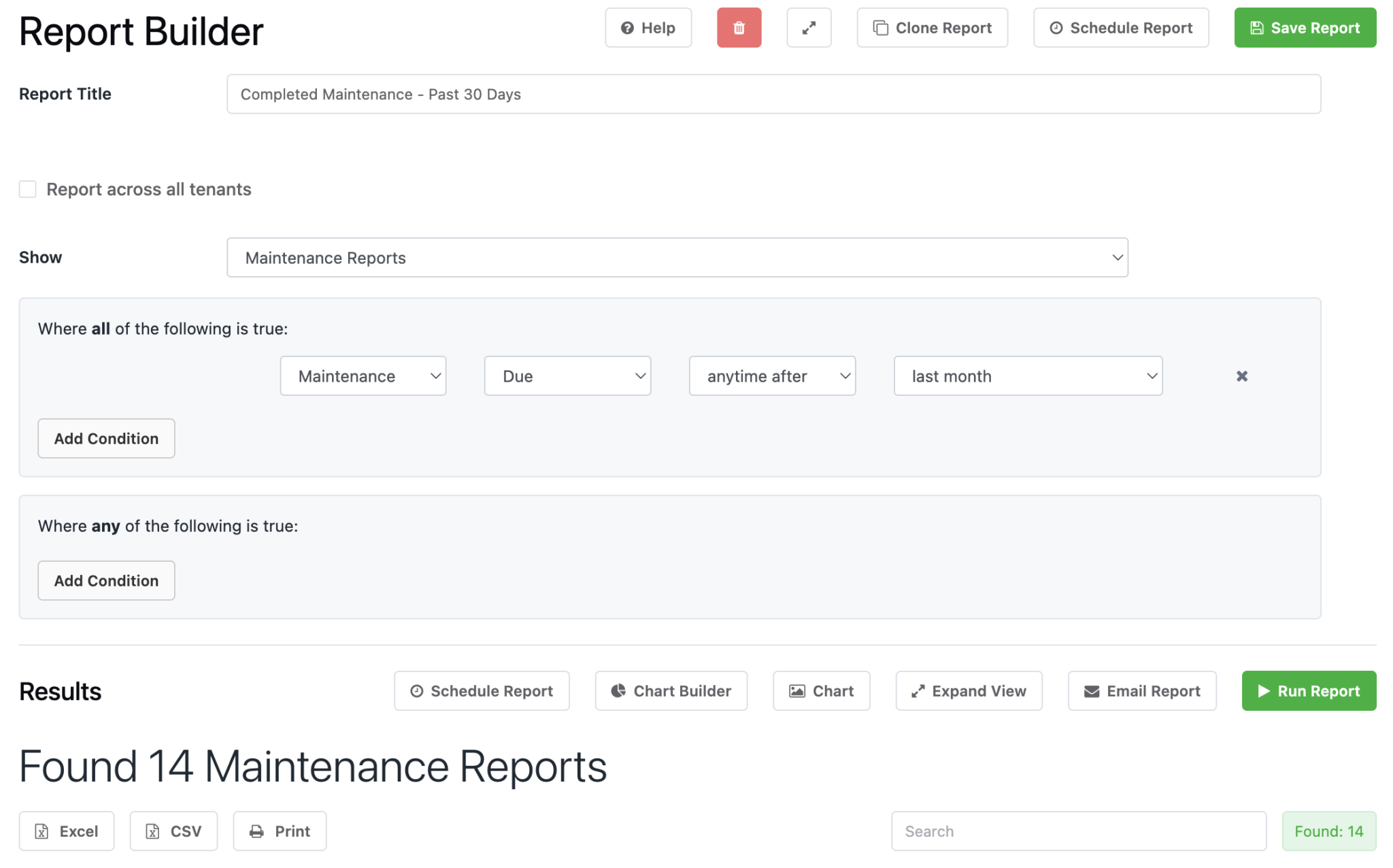
Task: Click the 'Found 14 Maintenance Reports' heading
Action: tap(313, 767)
